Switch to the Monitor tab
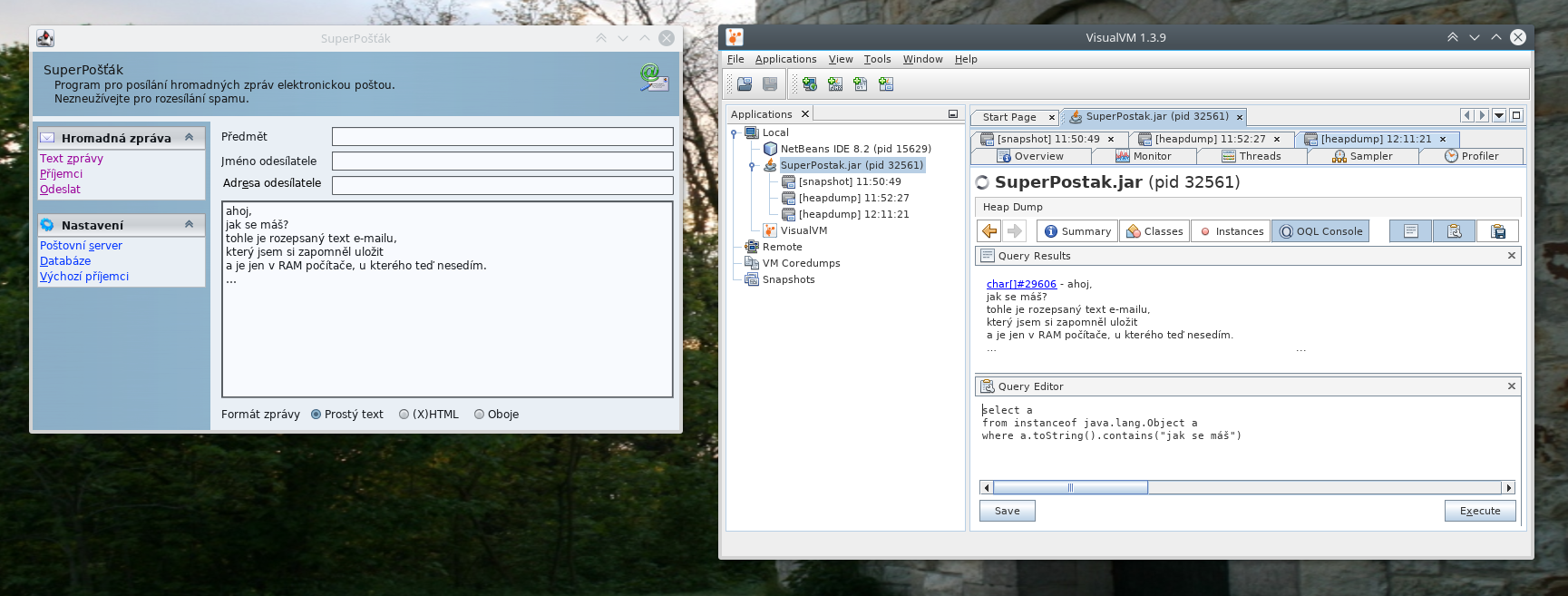Viewport: 1568px width, 596px height. tap(1143, 156)
